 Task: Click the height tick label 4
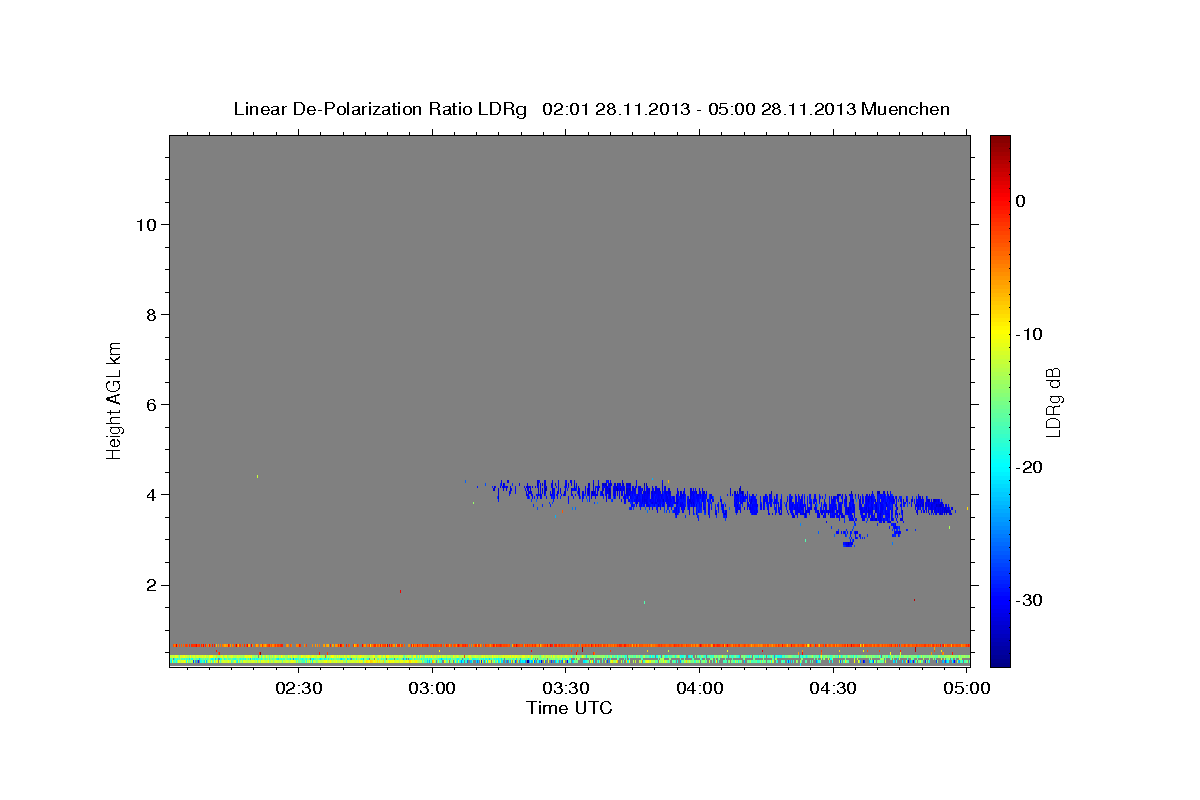coord(149,495)
